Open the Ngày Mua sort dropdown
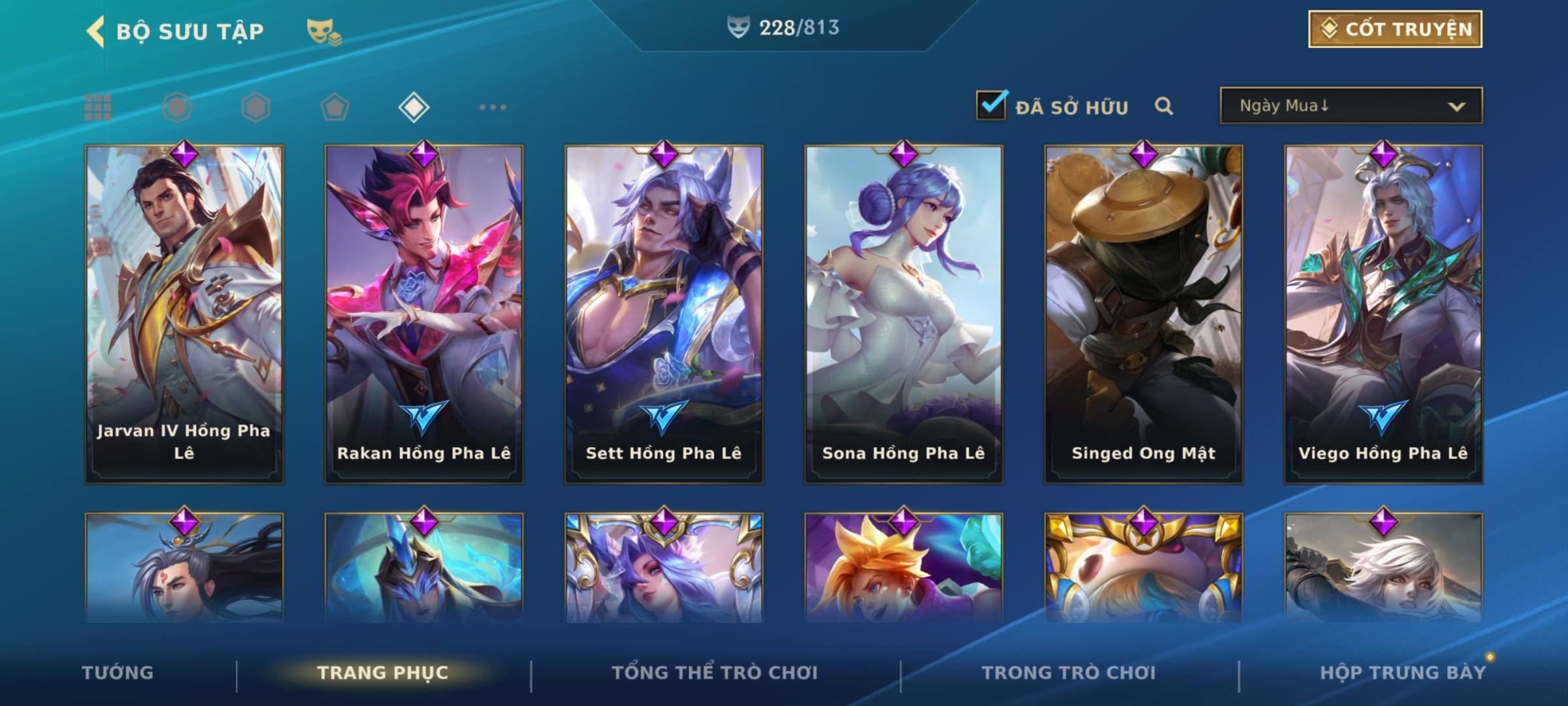This screenshot has height=706, width=1568. 1351,105
